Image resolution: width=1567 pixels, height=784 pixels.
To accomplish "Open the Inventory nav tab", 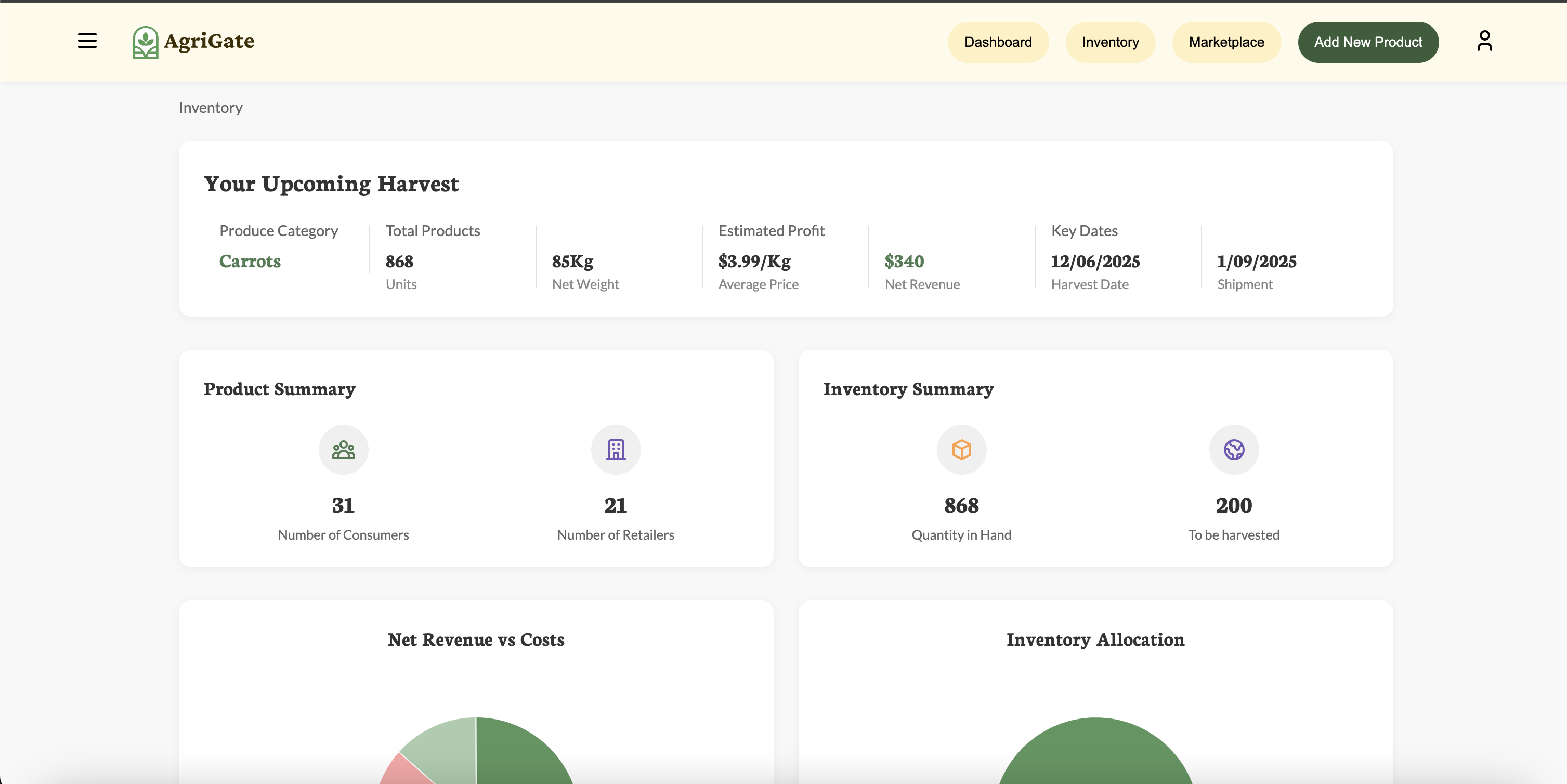I will (x=1110, y=42).
